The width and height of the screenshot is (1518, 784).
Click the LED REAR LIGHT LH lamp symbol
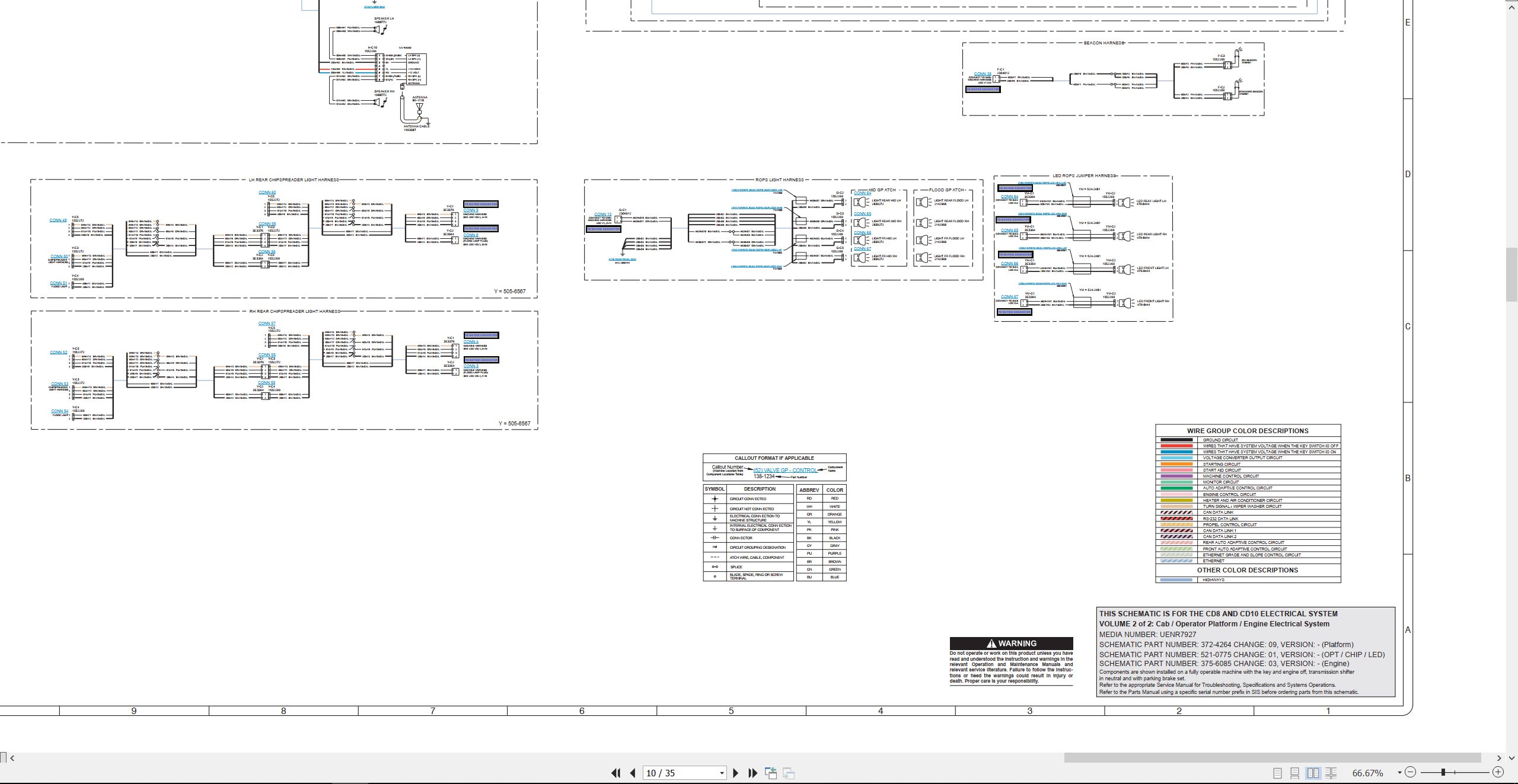[1125, 203]
